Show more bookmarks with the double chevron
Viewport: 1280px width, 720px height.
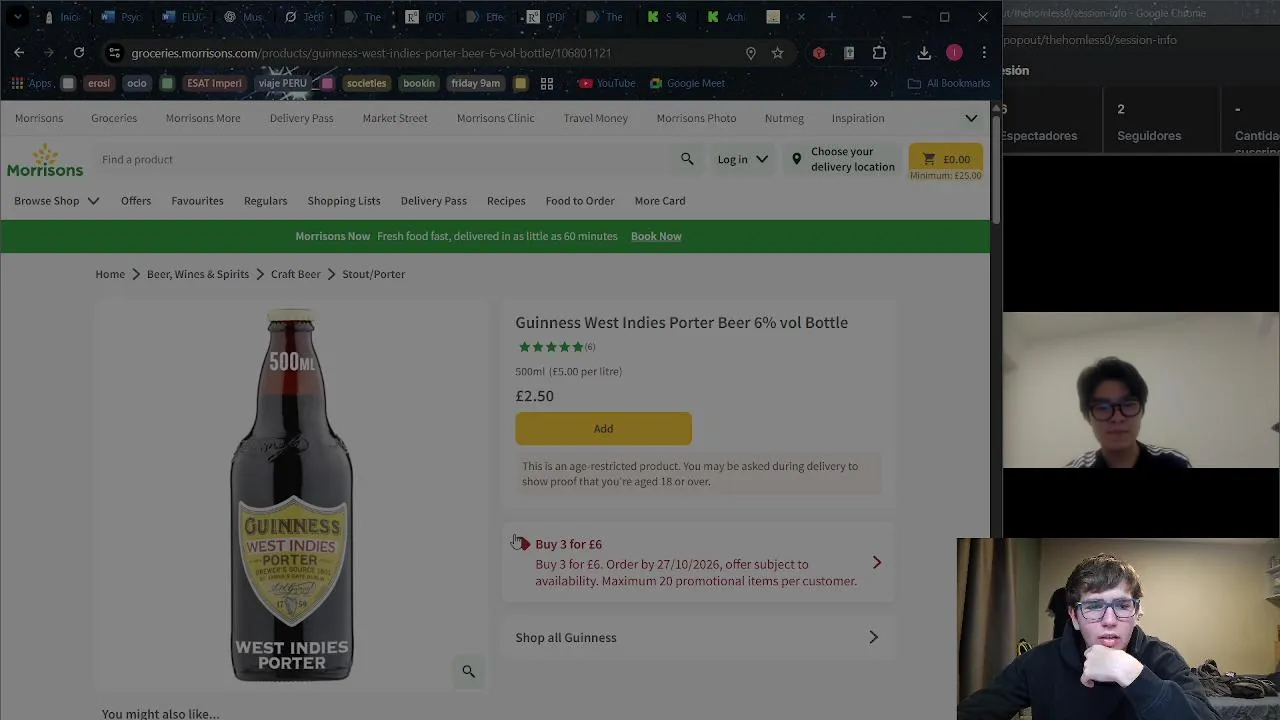(x=873, y=83)
